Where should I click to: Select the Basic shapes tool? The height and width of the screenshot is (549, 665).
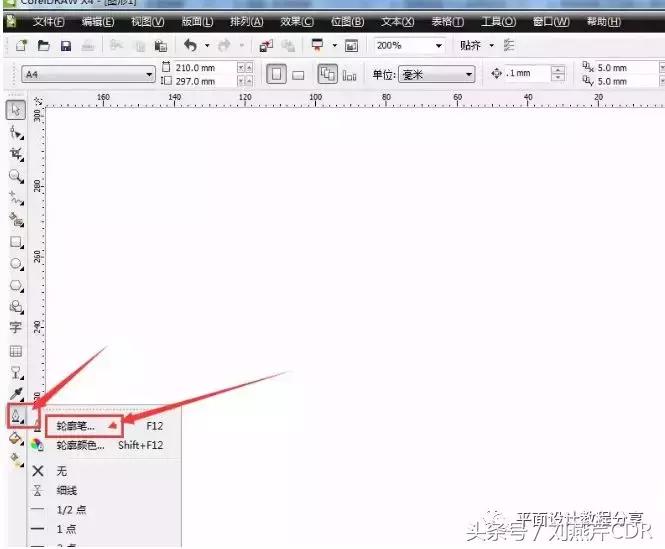click(16, 307)
